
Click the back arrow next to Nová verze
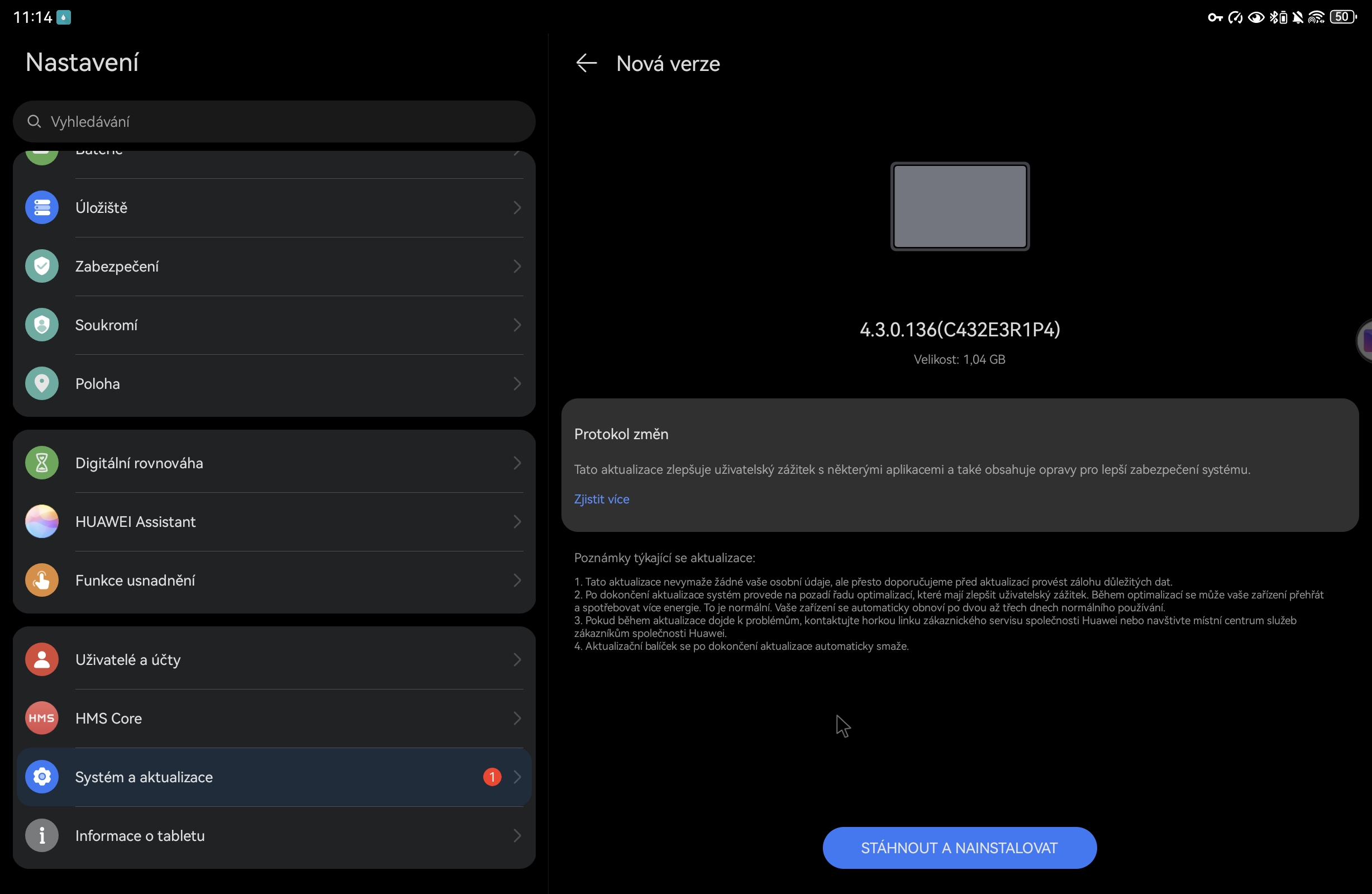(x=586, y=63)
